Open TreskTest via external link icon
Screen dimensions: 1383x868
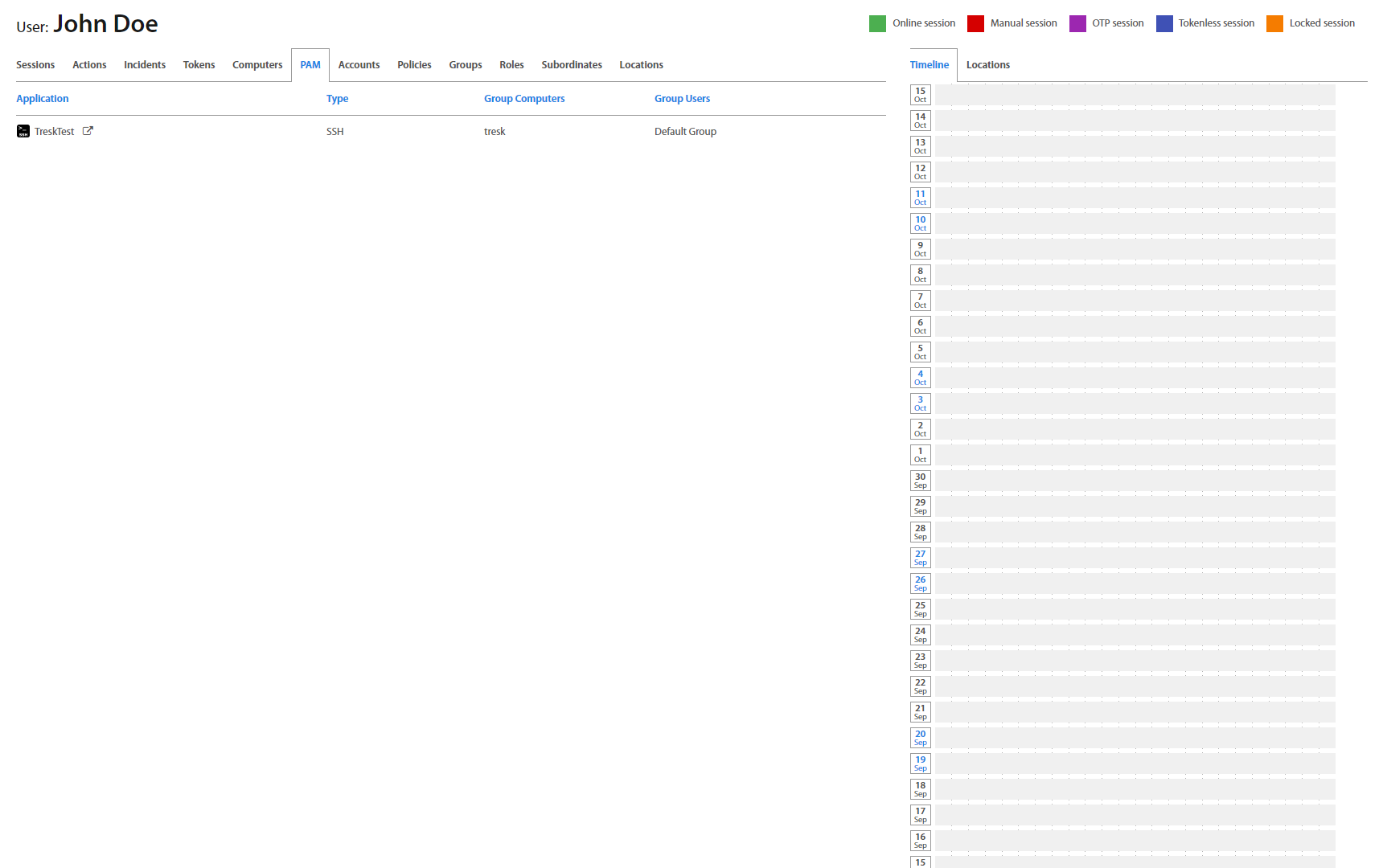click(x=88, y=131)
